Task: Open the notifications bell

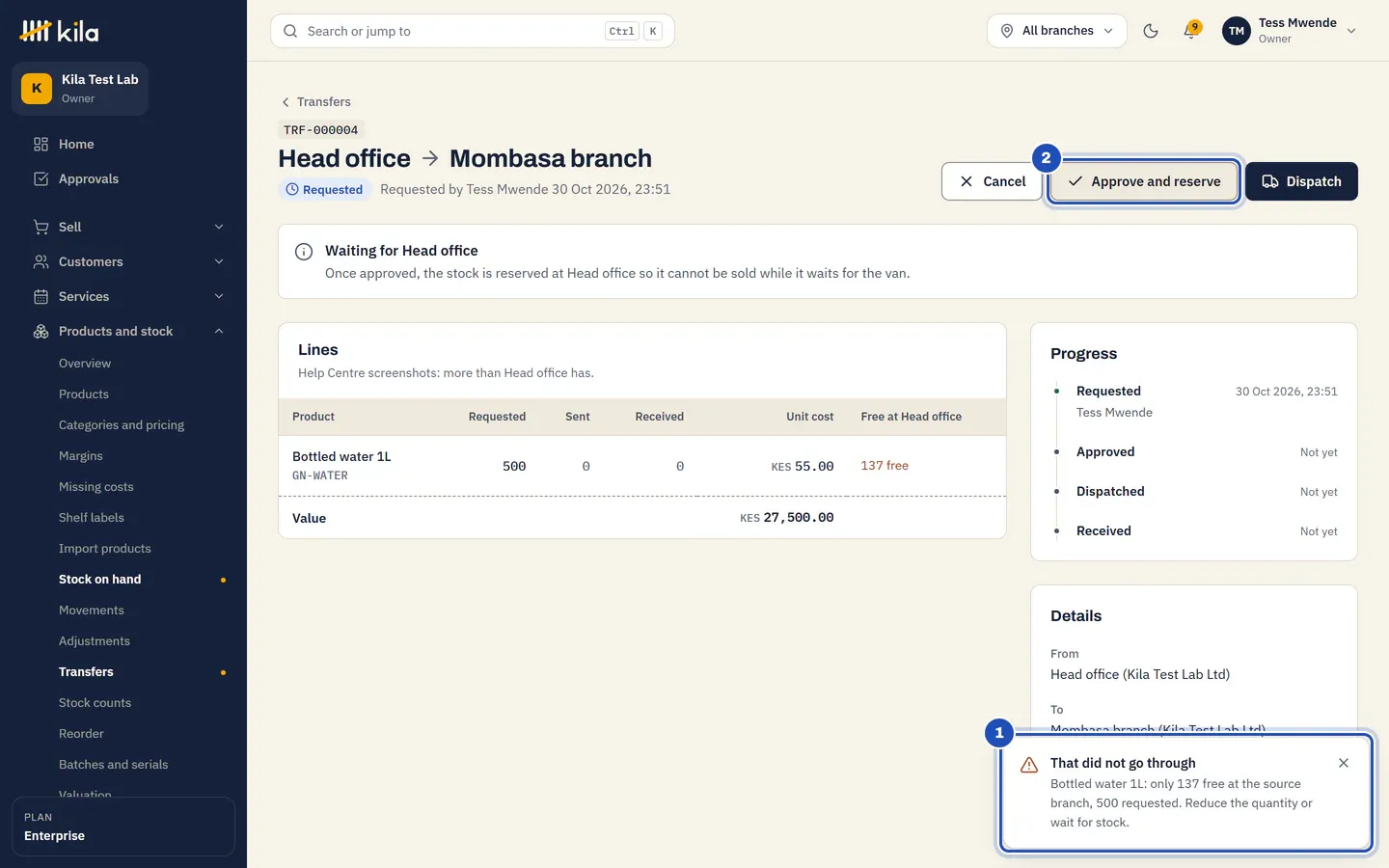Action: [x=1191, y=31]
